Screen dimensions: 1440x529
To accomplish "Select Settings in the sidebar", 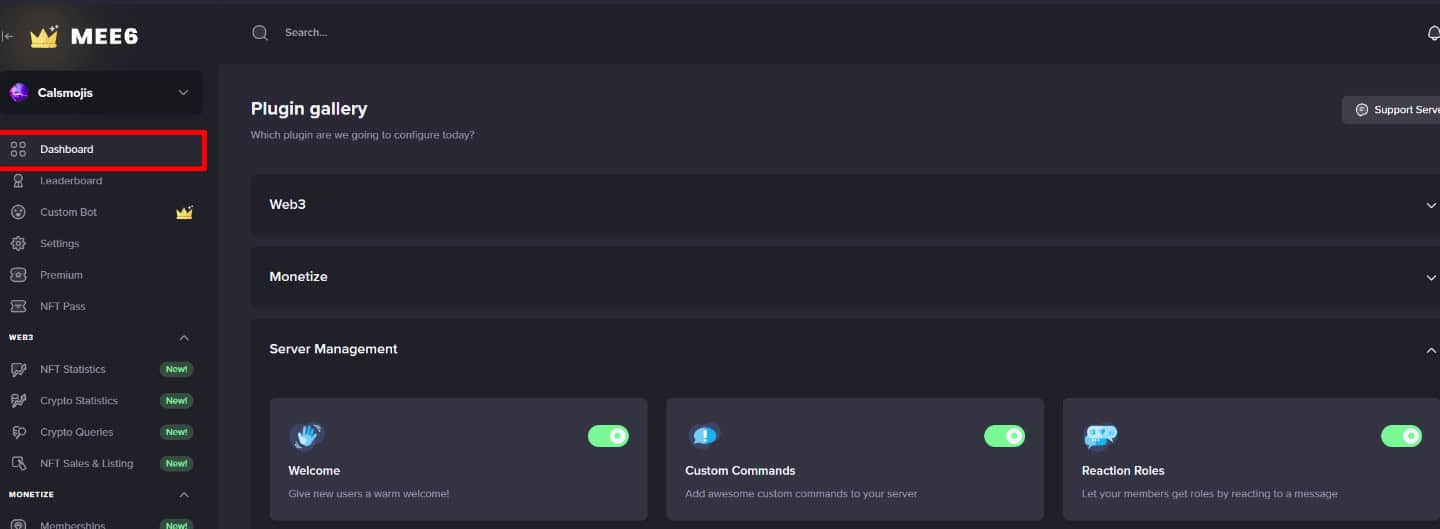I will tap(59, 244).
